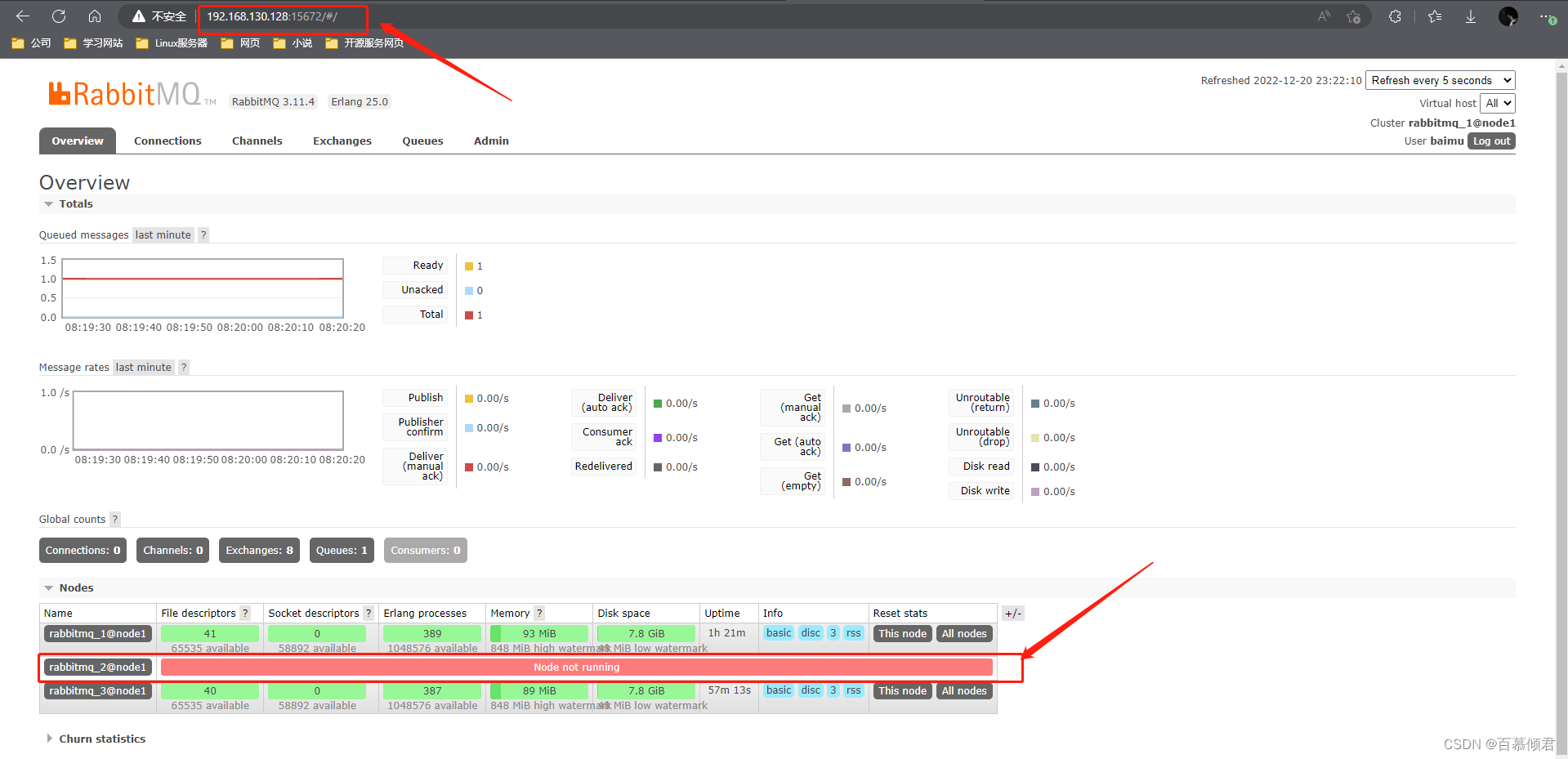This screenshot has height=759, width=1568.
Task: Open the browser downloads icon
Action: (1471, 16)
